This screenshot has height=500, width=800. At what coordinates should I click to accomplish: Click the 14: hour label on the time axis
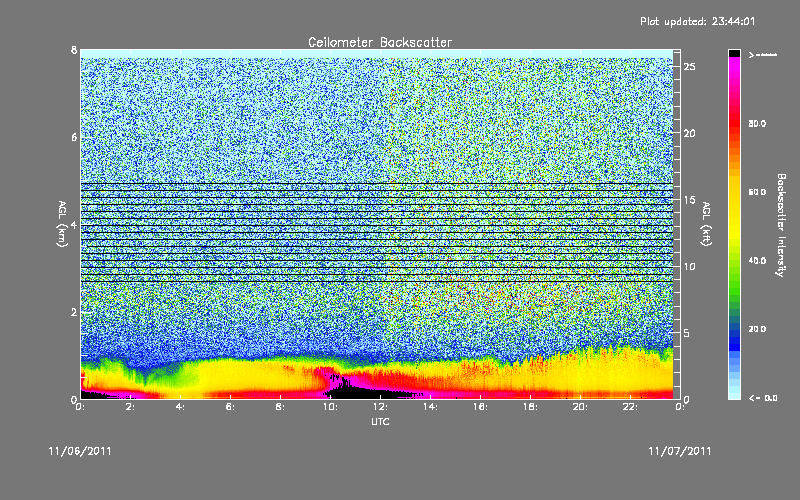(431, 407)
